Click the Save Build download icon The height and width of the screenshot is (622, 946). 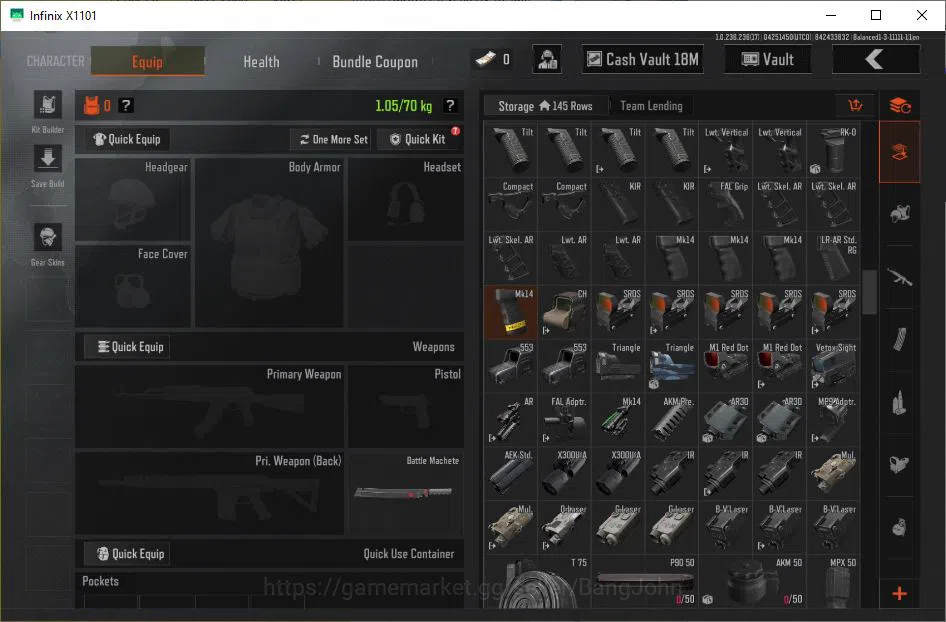click(48, 160)
